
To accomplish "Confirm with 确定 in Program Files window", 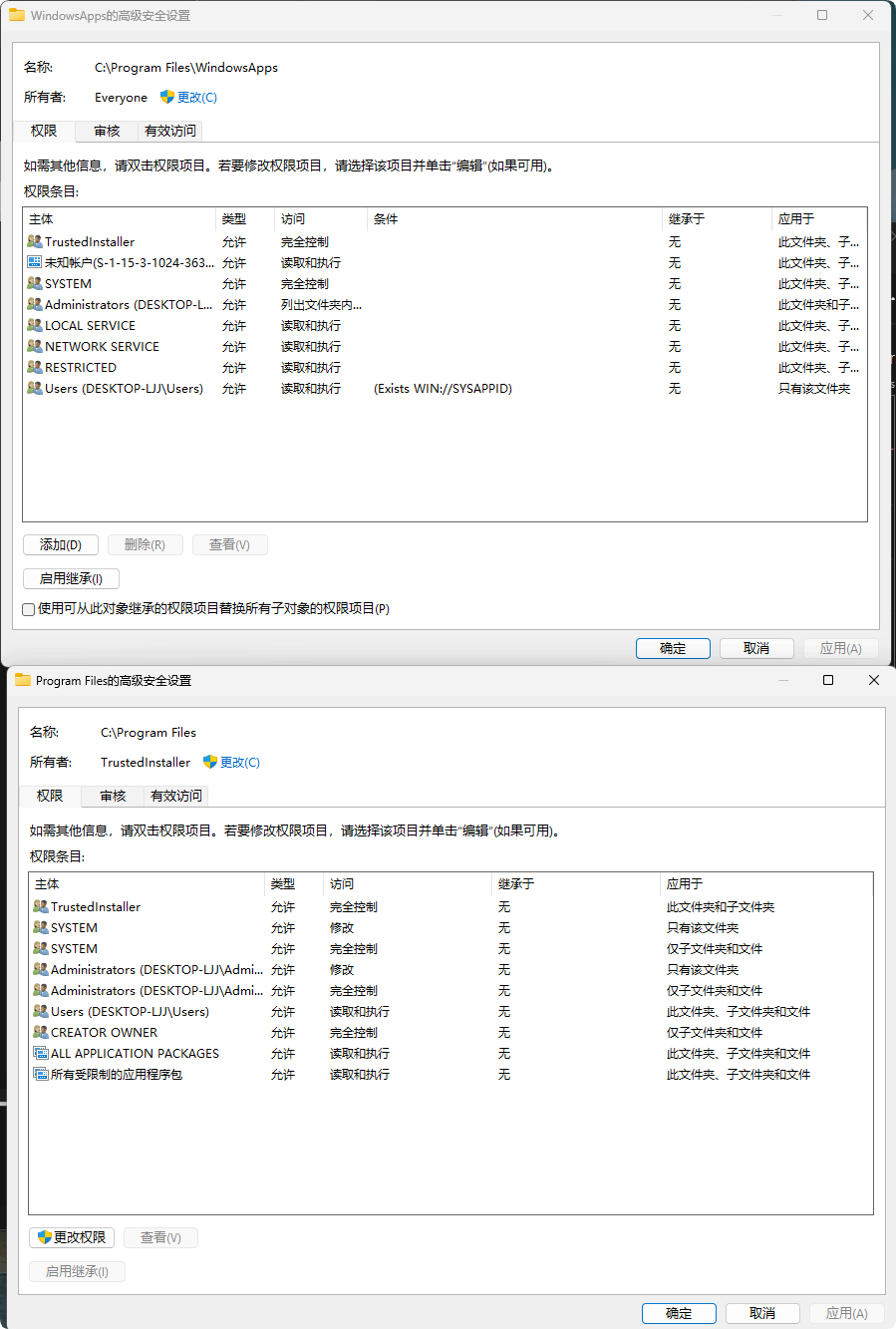I will point(679,1313).
